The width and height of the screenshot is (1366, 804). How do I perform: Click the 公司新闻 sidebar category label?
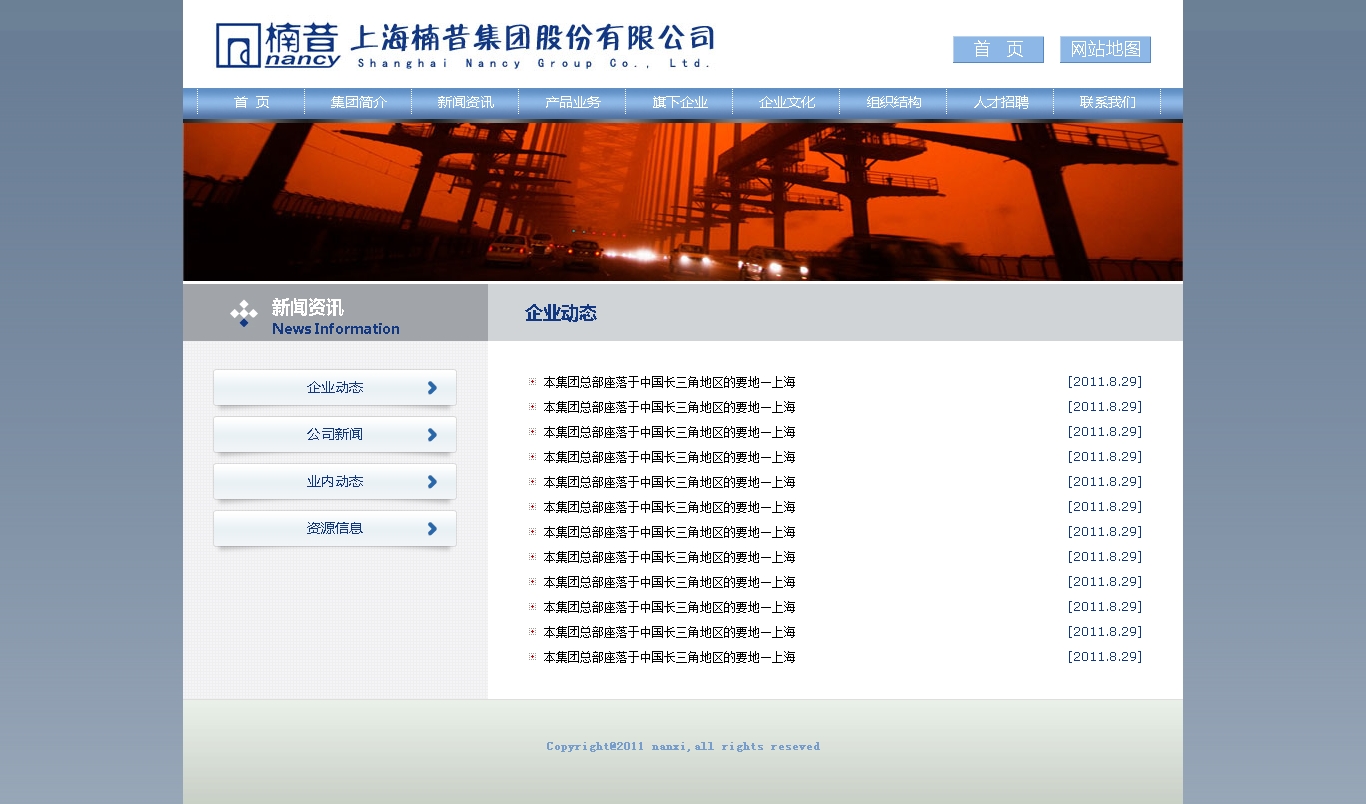(334, 435)
